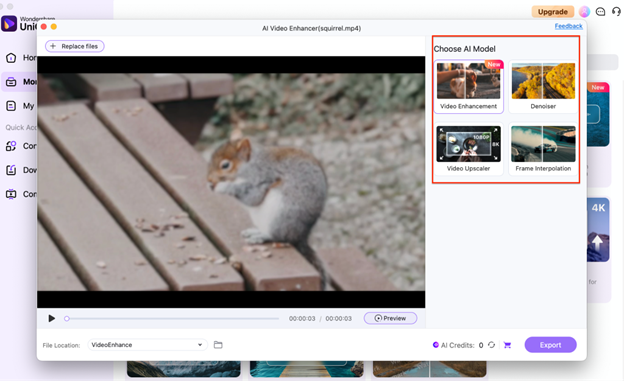Click the Preview button
Image resolution: width=624 pixels, height=381 pixels.
[x=390, y=318]
